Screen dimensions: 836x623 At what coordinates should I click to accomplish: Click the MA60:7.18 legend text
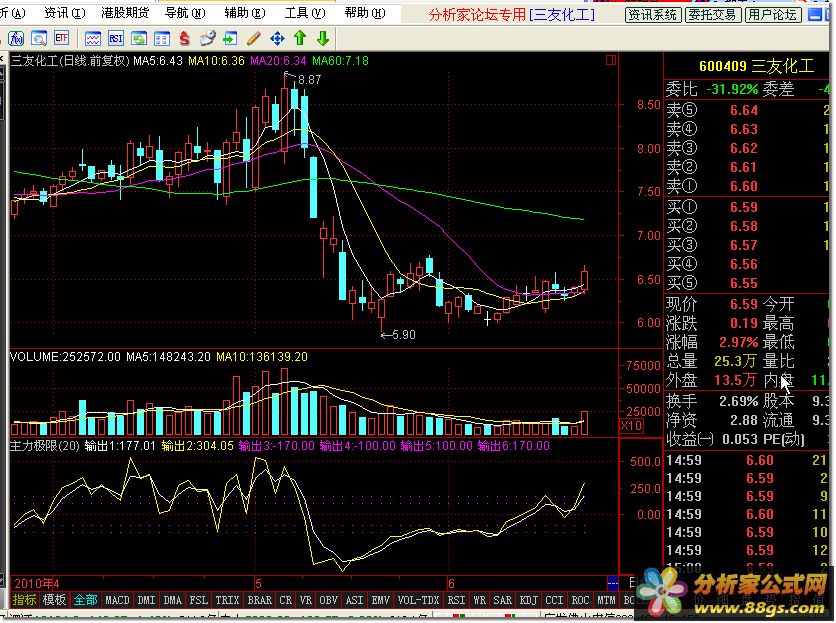pos(340,60)
